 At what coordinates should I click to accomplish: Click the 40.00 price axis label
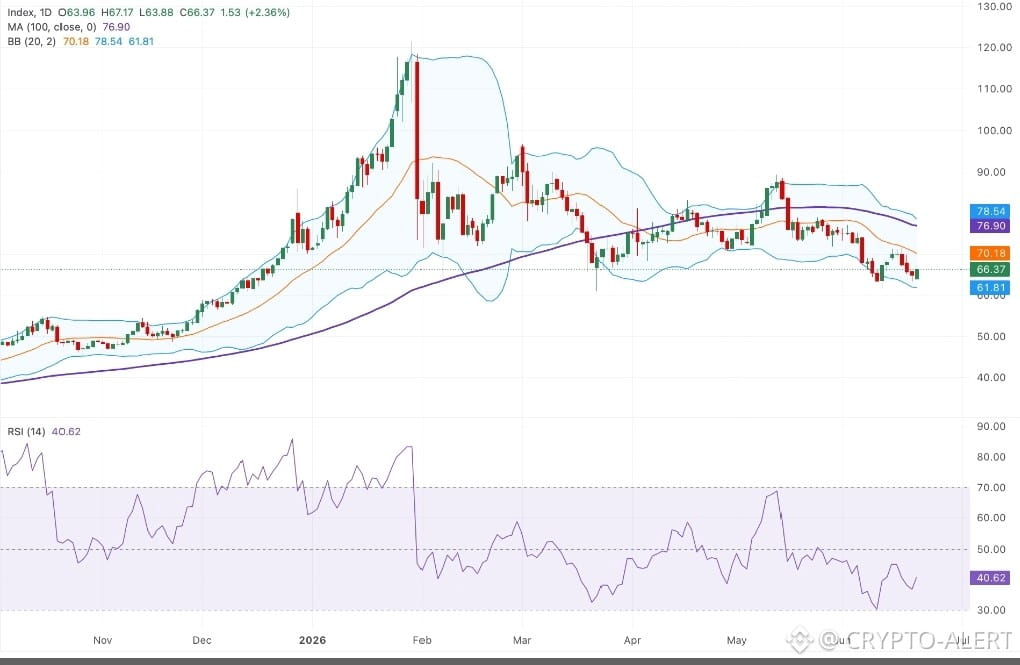click(x=991, y=377)
